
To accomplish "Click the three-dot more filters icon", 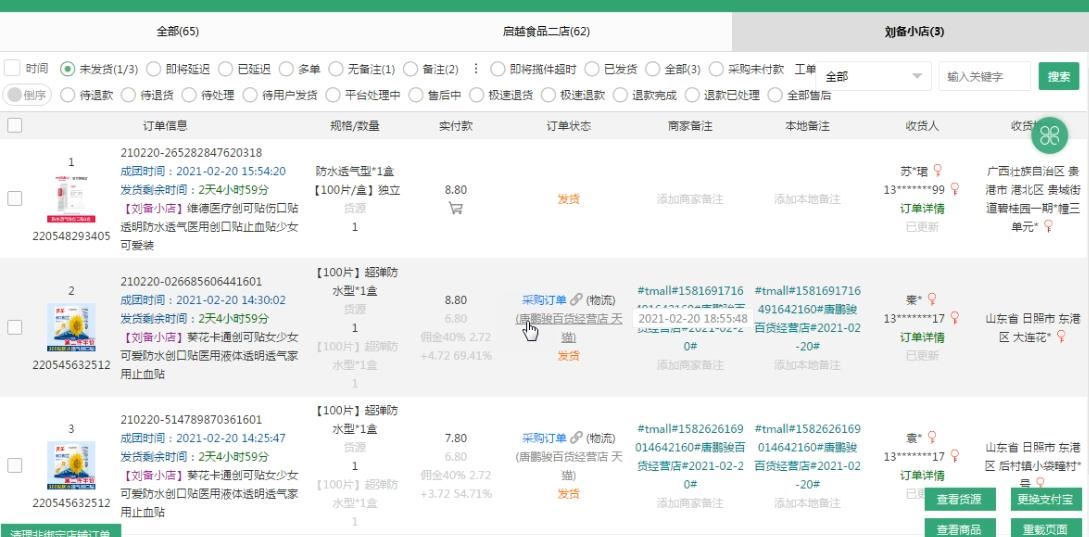I will click(x=476, y=69).
